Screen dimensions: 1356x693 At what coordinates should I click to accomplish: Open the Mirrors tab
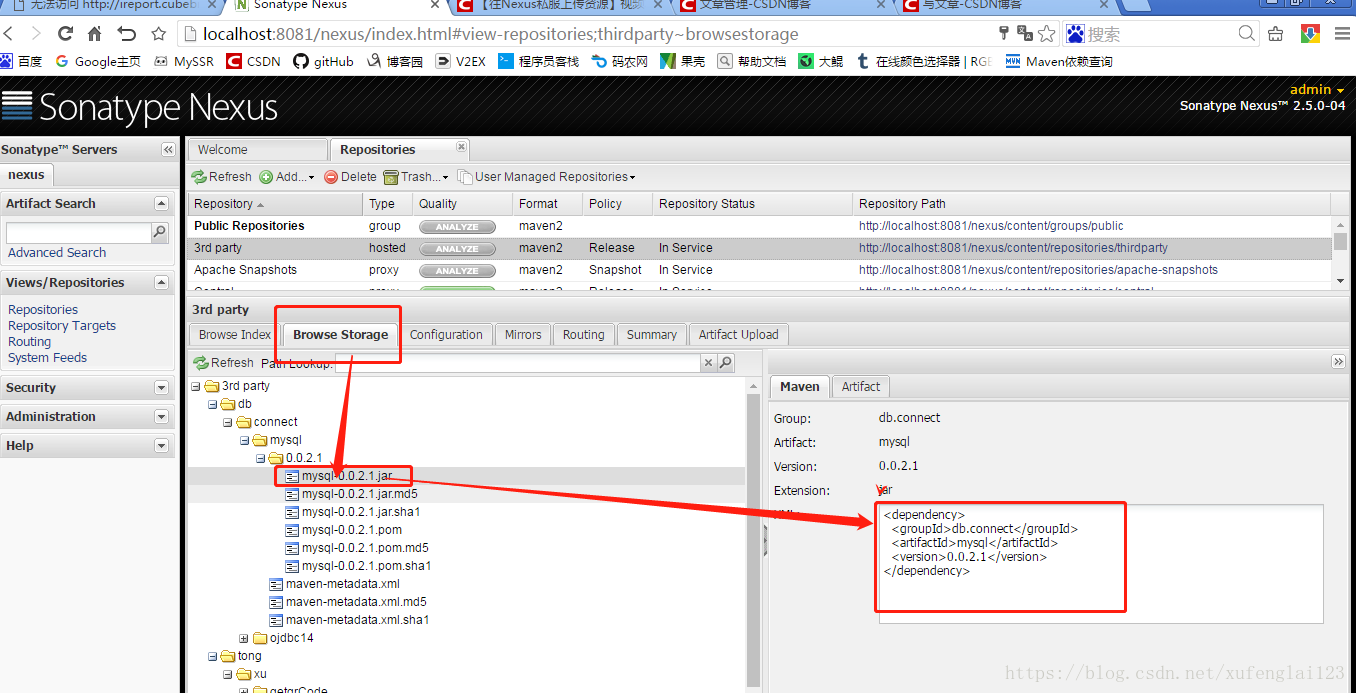point(523,335)
